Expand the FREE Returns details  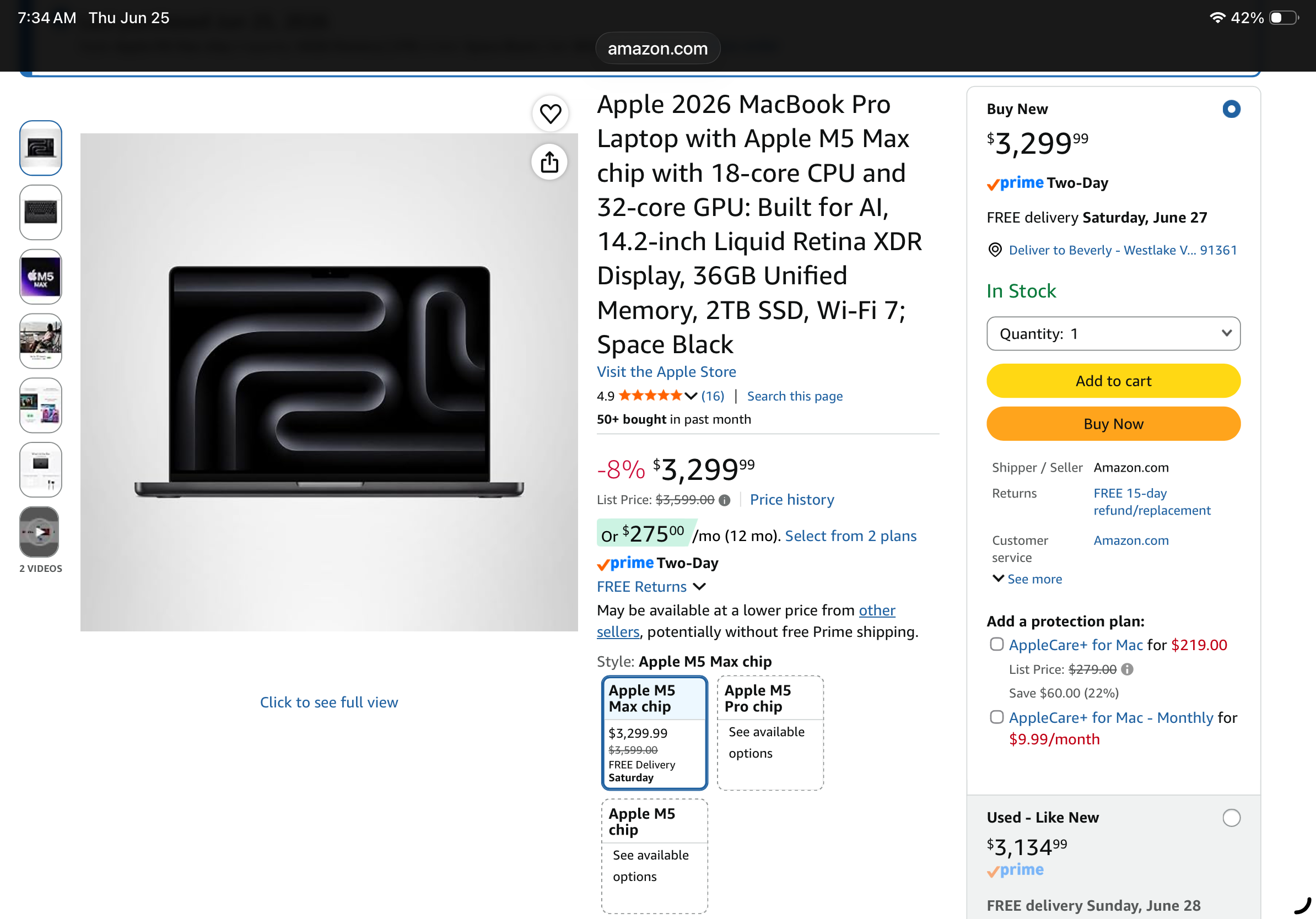[x=651, y=587]
